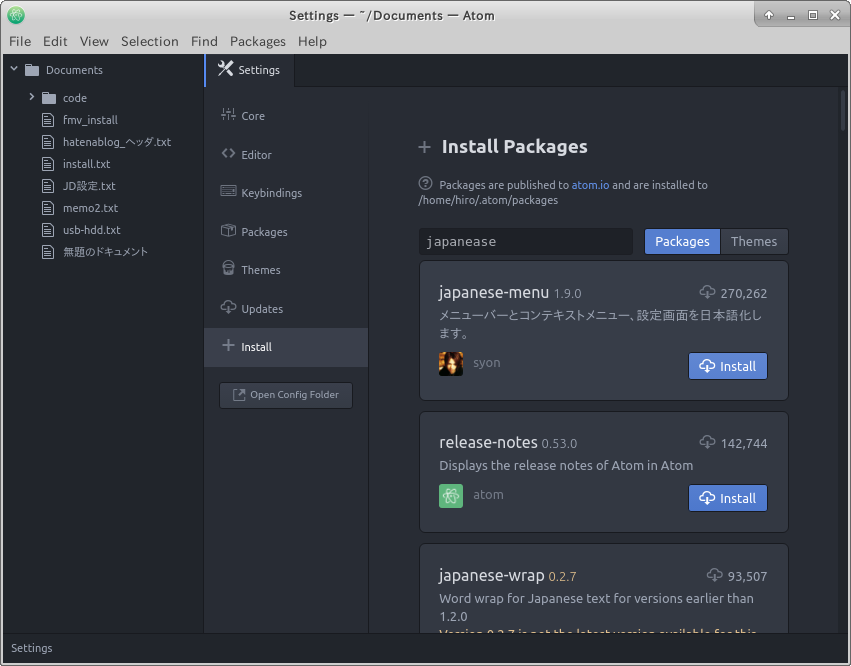This screenshot has width=851, height=666.
Task: Click the file icon next to hatenablog_ヘッダ.txt
Action: [x=48, y=142]
